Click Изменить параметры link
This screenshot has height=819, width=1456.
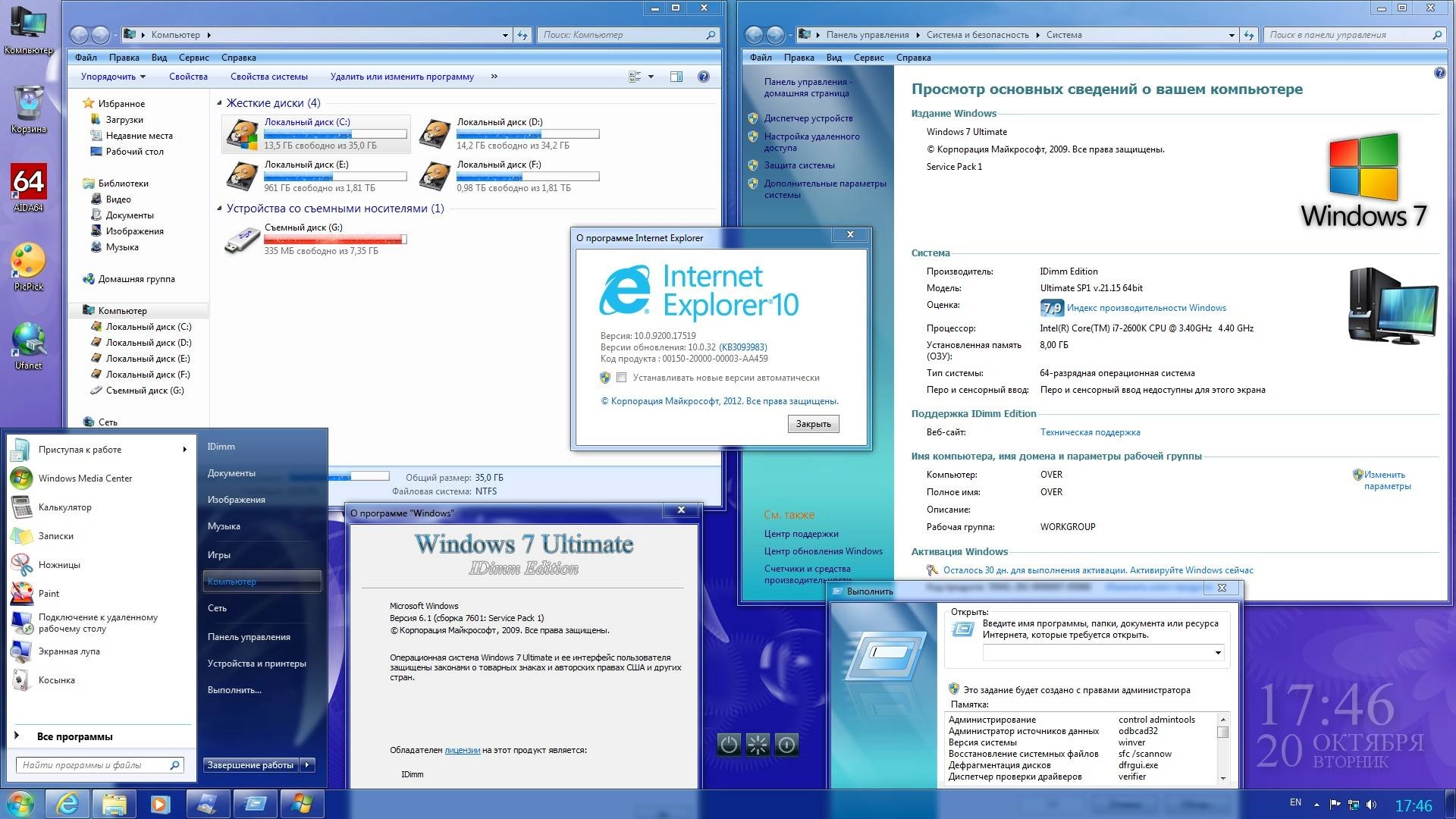click(1387, 480)
